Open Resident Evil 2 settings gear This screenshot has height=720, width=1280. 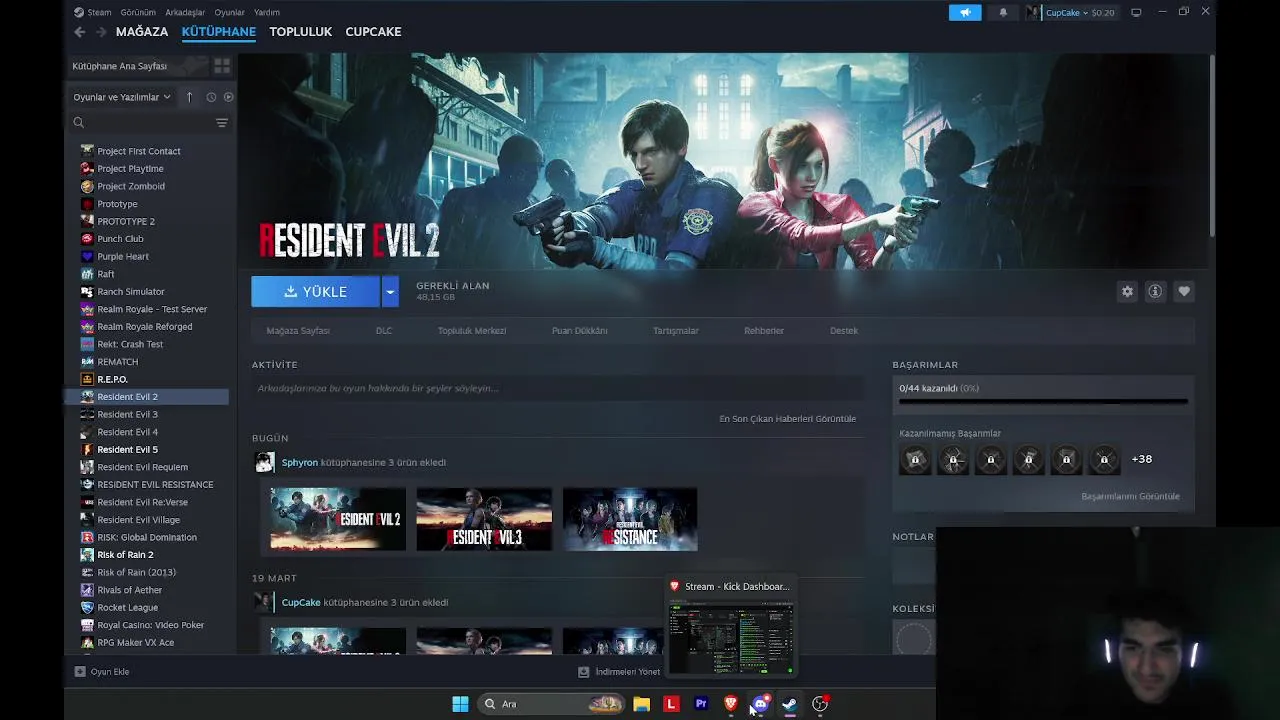1127,291
